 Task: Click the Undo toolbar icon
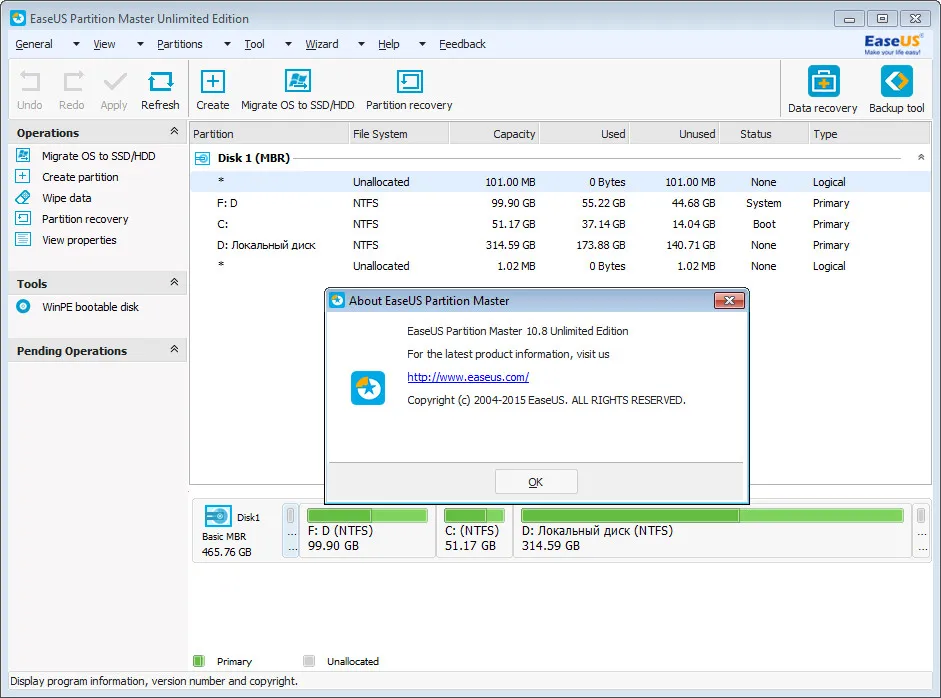(29, 82)
